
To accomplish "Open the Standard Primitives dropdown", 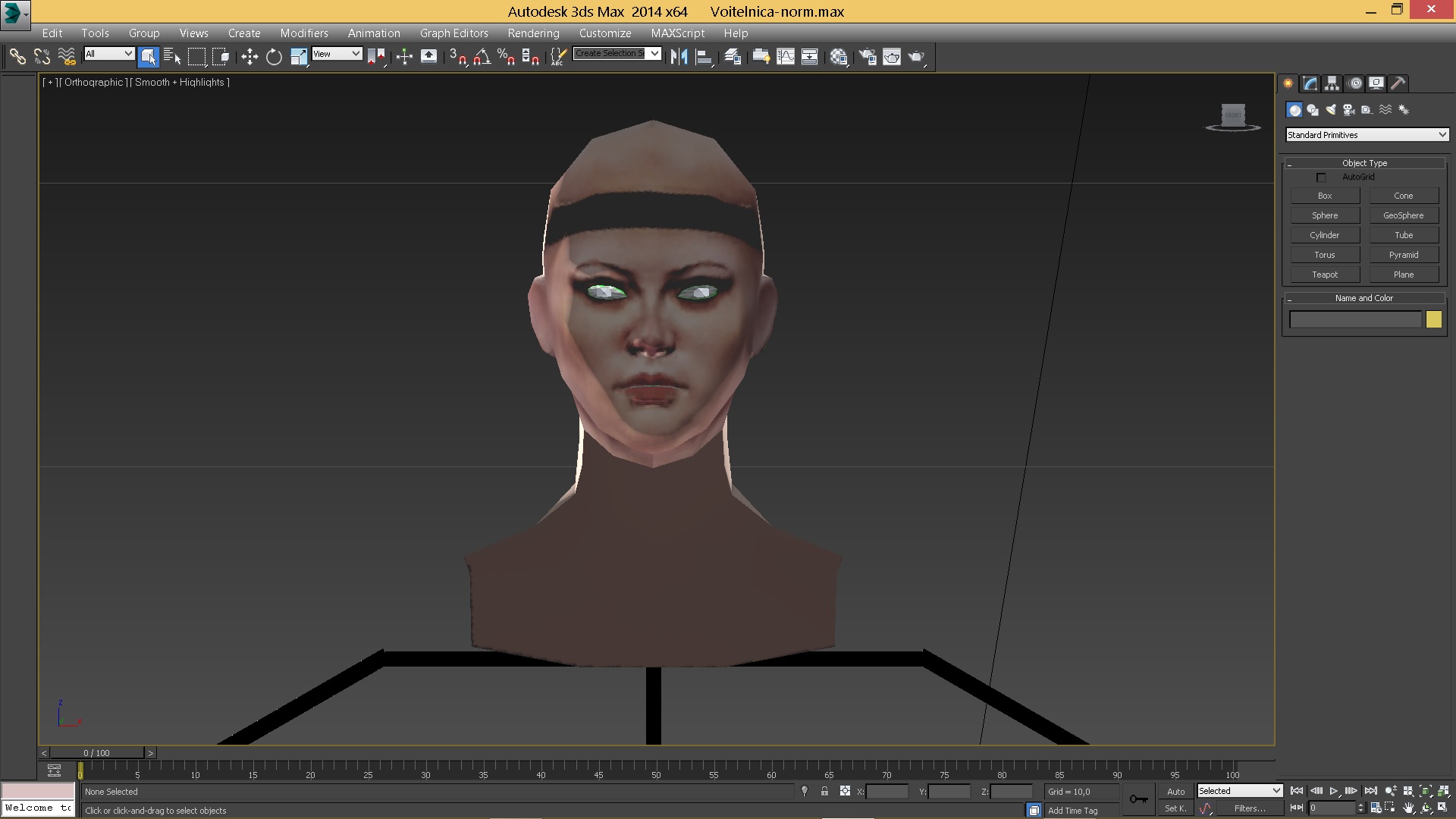I will click(x=1367, y=135).
